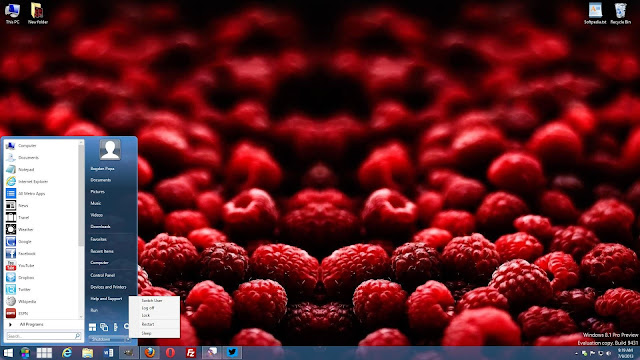Click the taskbar clock
The width and height of the screenshot is (640, 360).
point(625,353)
